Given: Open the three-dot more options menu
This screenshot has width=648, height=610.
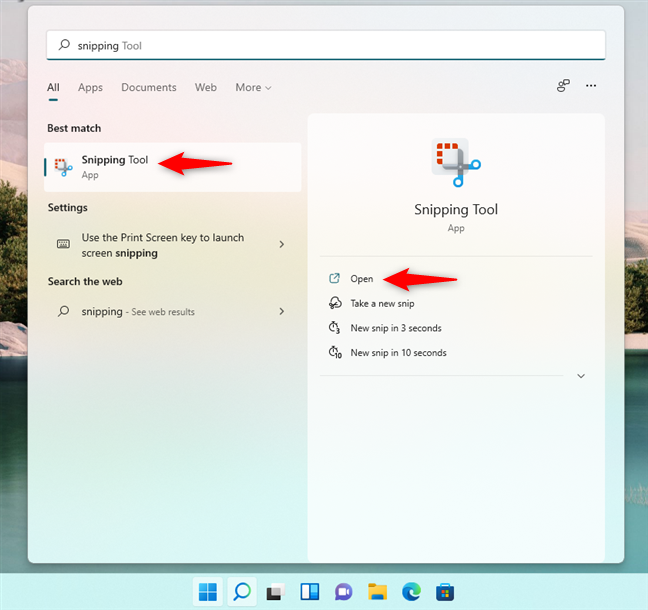Looking at the screenshot, I should [x=591, y=87].
